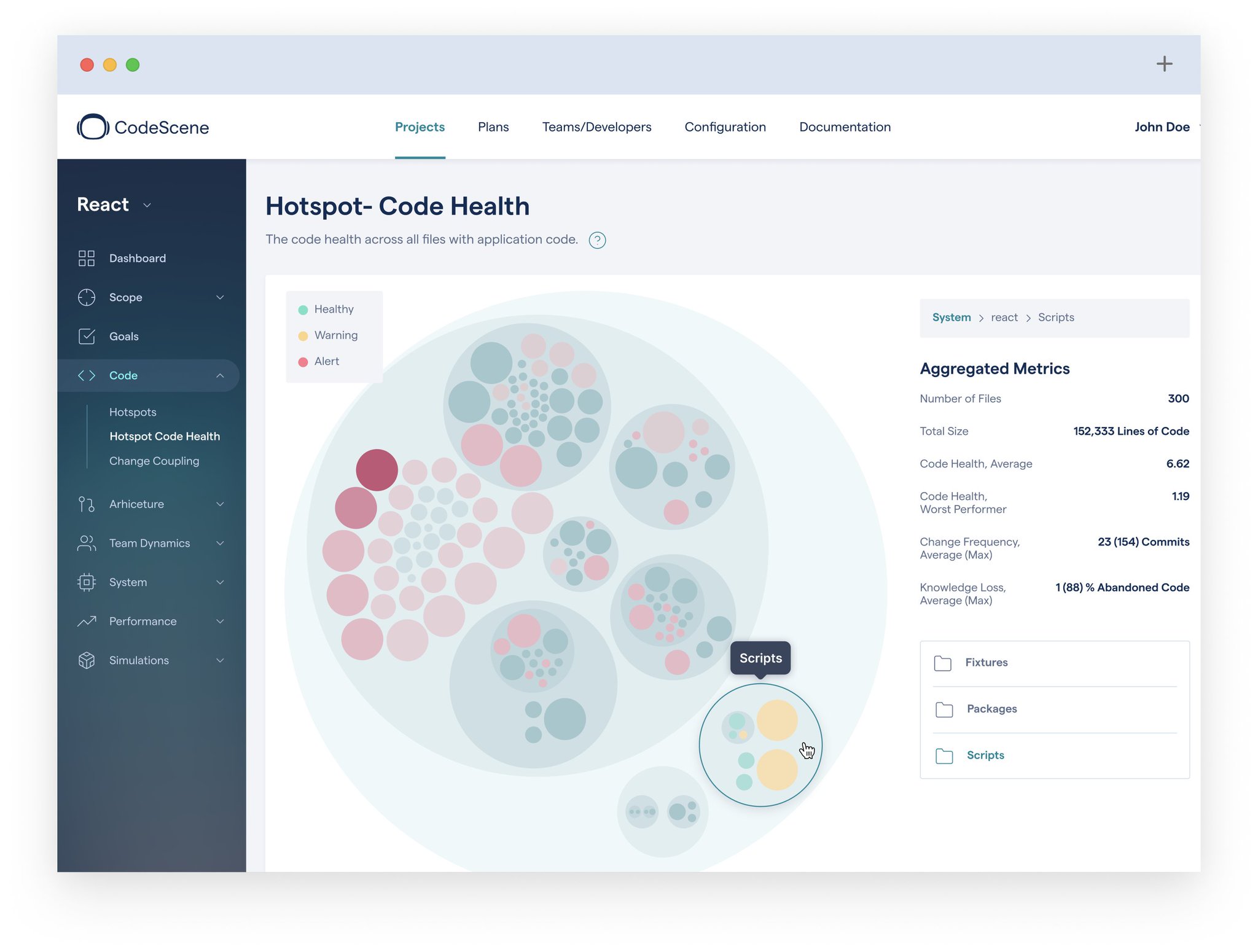Click the Team Dynamics people icon
The width and height of the screenshot is (1258, 952).
87,543
